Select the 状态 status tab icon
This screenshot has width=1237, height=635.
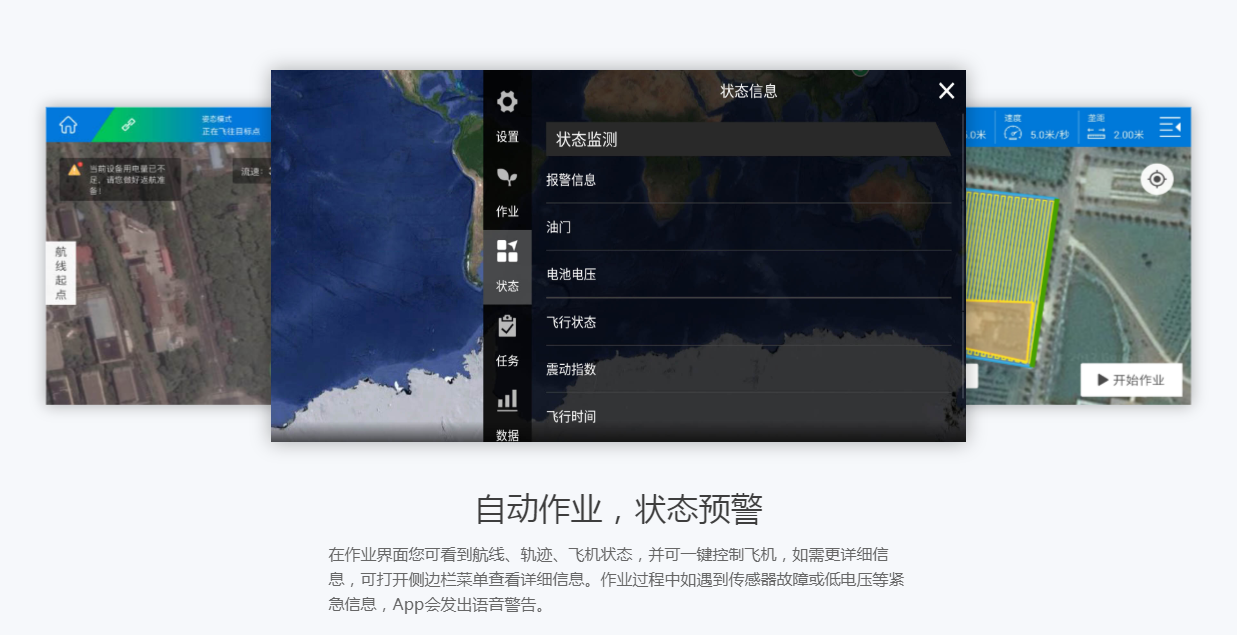(507, 252)
